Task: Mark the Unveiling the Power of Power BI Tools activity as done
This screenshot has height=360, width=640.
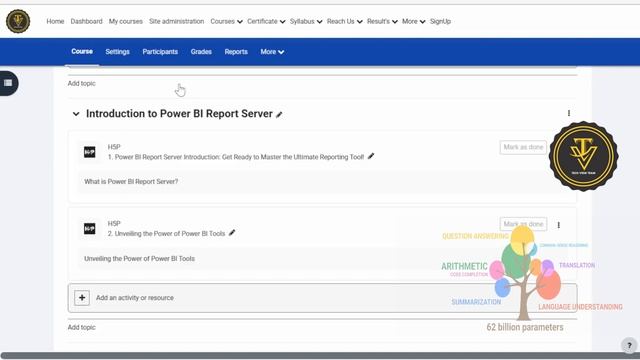Action: 523,224
